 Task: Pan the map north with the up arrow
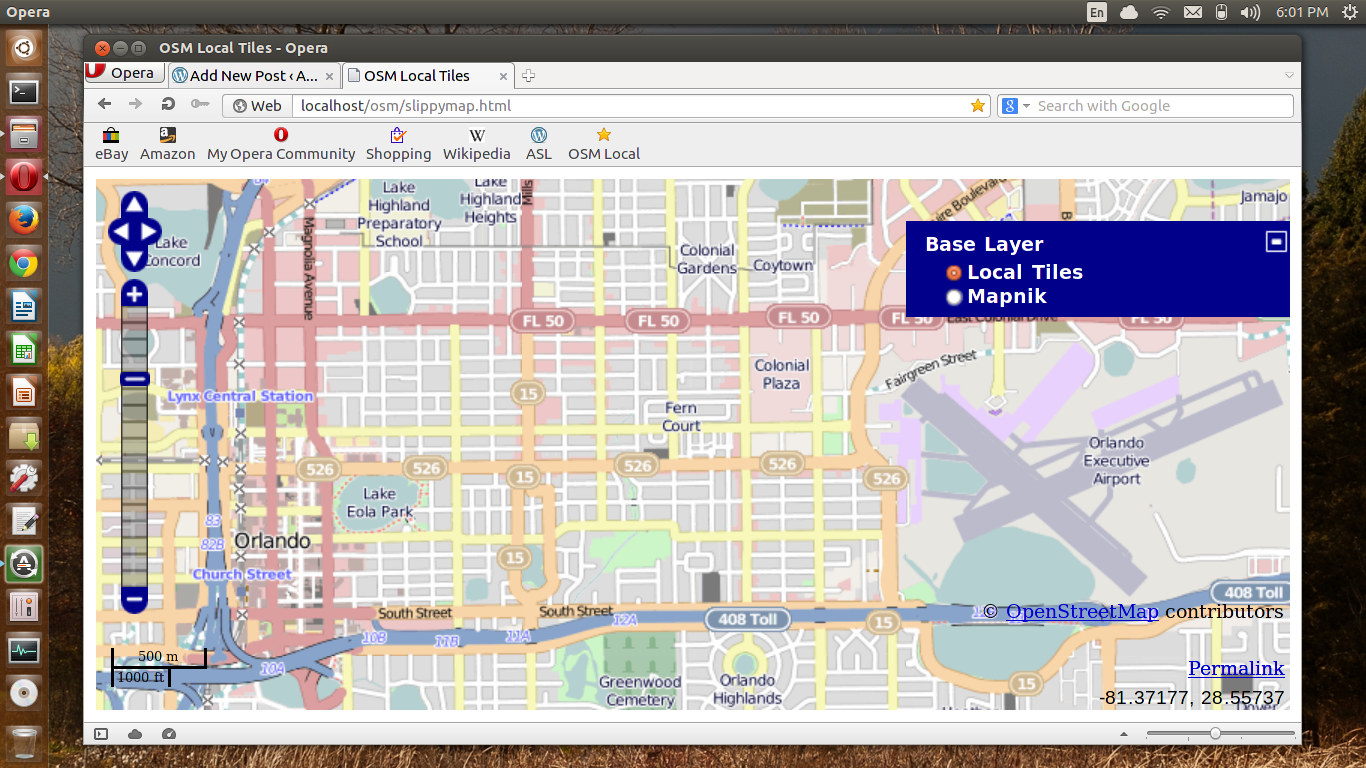pos(134,205)
